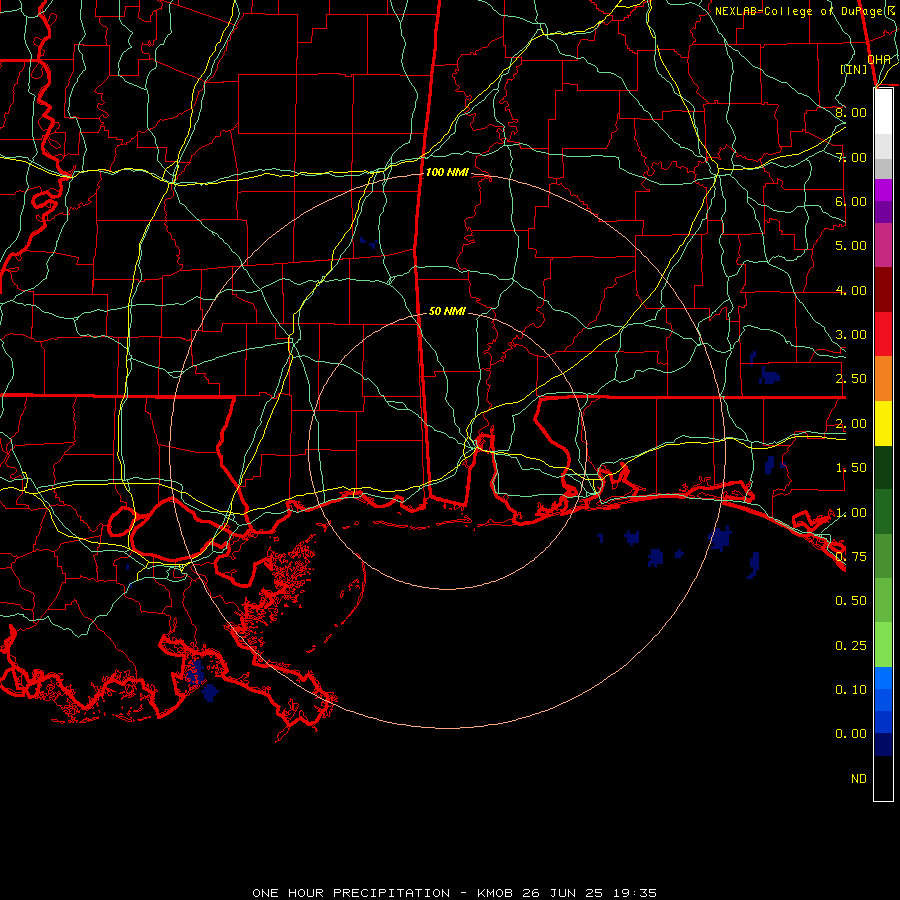900x900 pixels.
Task: Pick the white swatch above 8.00
Action: pyautogui.click(x=883, y=112)
